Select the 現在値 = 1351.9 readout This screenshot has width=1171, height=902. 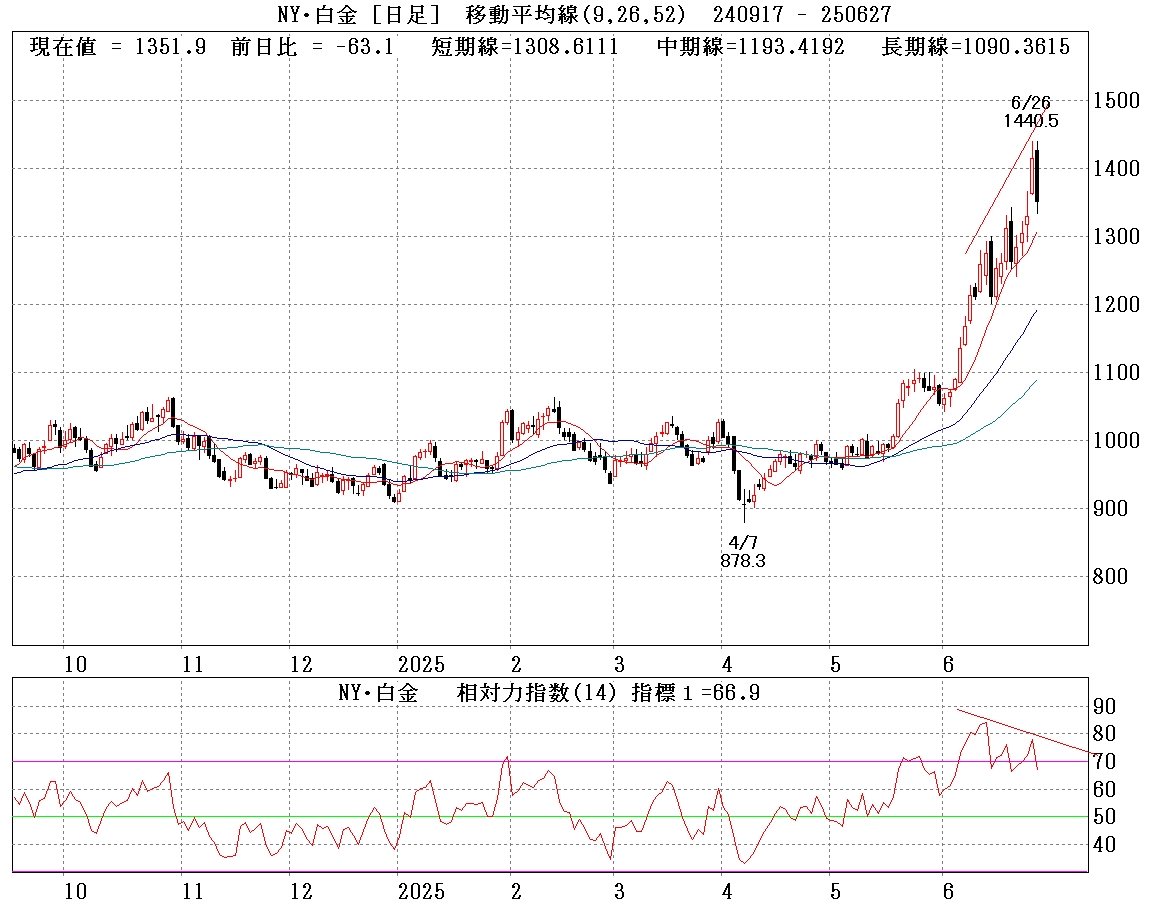(118, 47)
